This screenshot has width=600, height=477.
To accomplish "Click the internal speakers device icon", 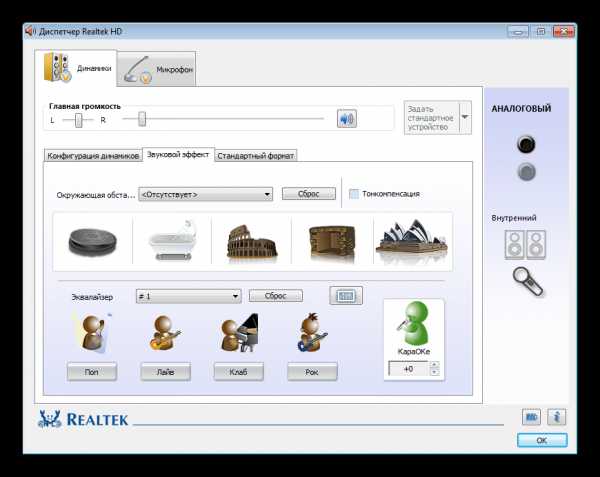I will click(525, 245).
